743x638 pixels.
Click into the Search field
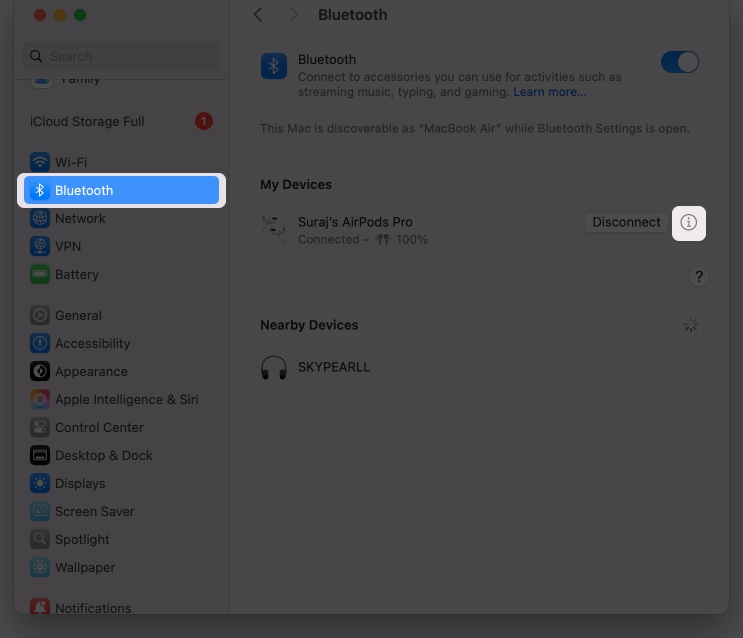pos(122,56)
